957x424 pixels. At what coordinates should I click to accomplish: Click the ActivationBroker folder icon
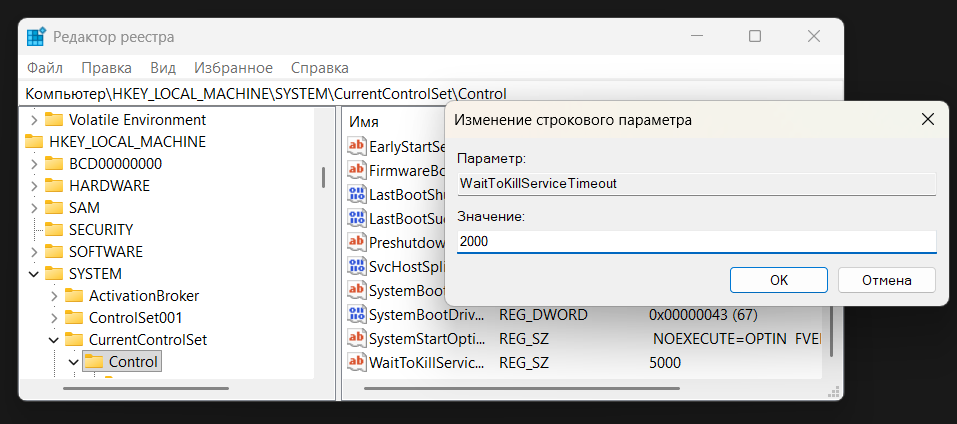pyautogui.click(x=73, y=295)
